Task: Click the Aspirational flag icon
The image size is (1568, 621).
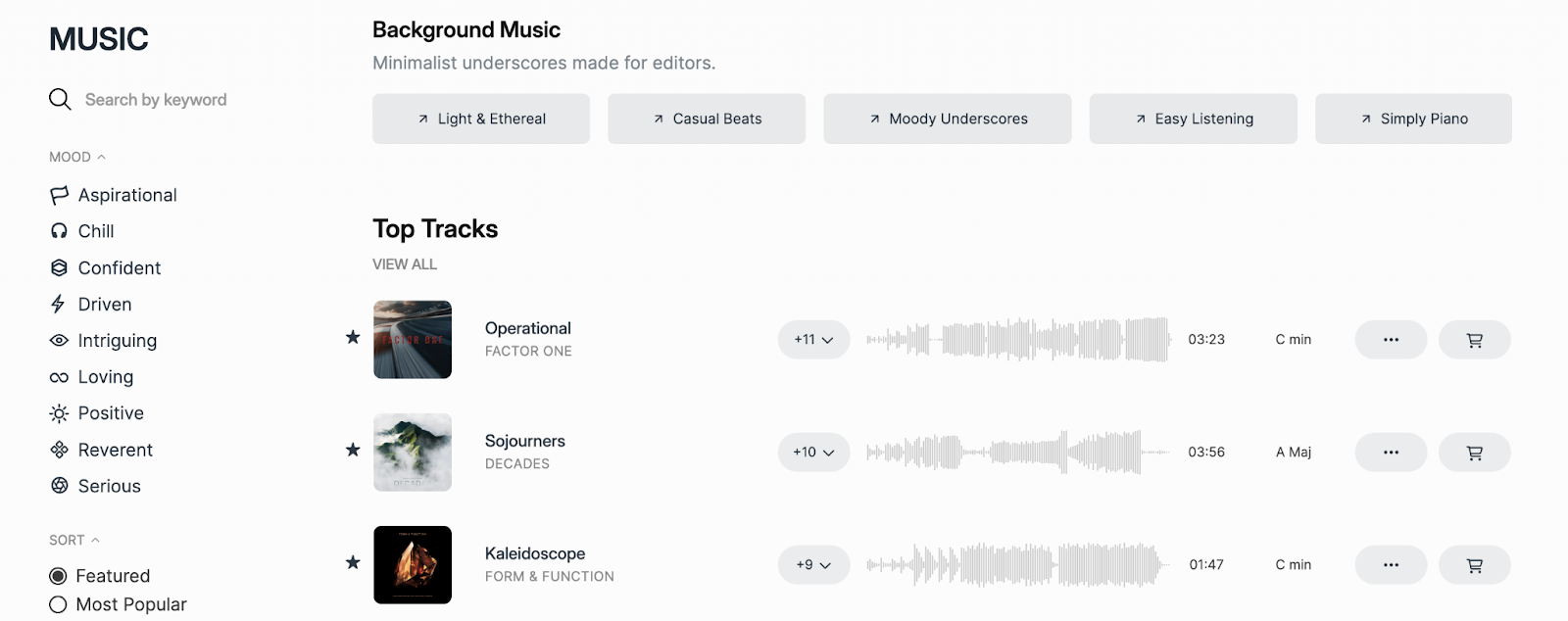Action: coord(60,194)
